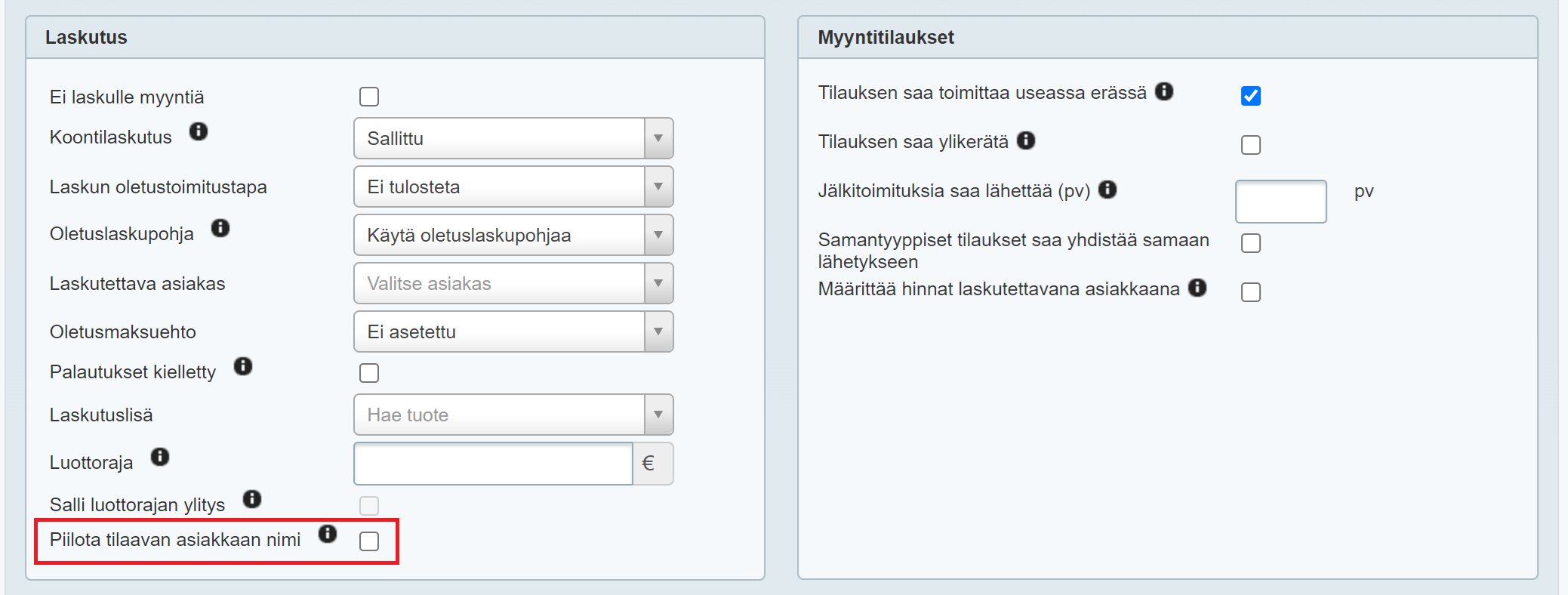Click info icon for Jälkitoimituksia saa lähettää

(x=1107, y=190)
